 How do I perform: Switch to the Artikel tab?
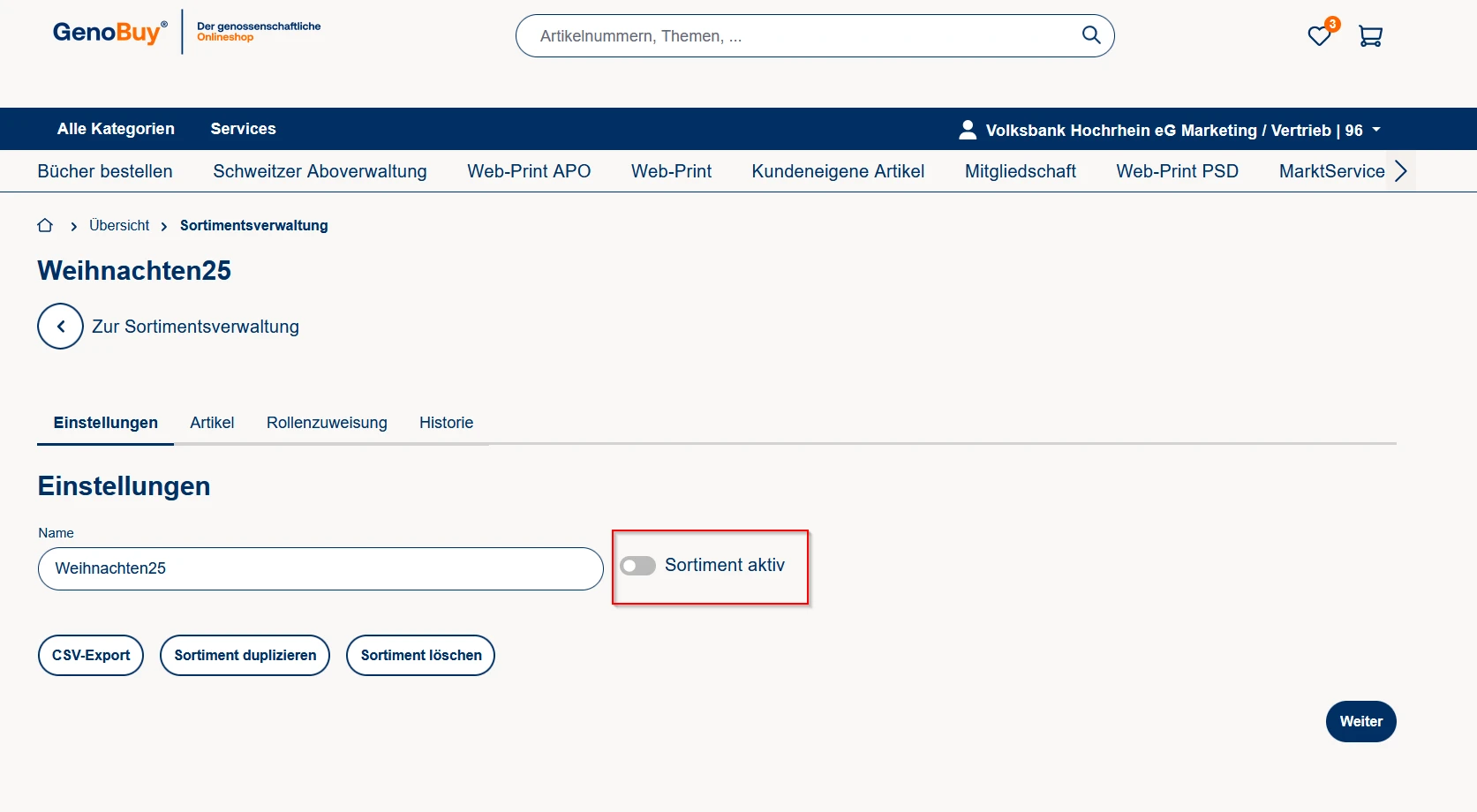pyautogui.click(x=212, y=423)
